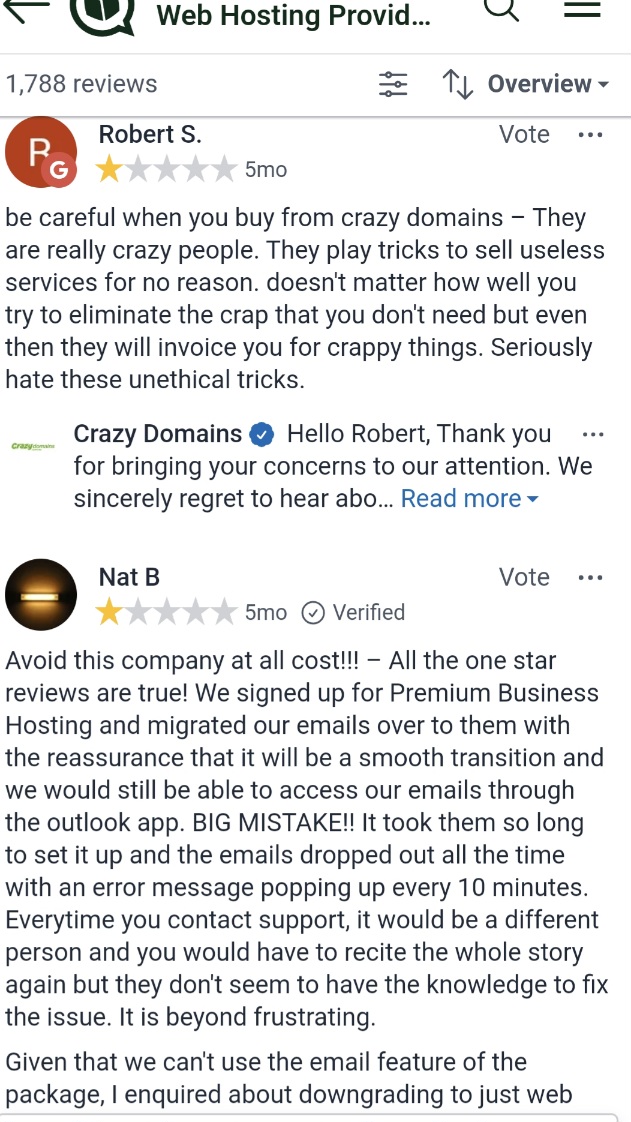View Nat B avatar picture

coord(41,595)
